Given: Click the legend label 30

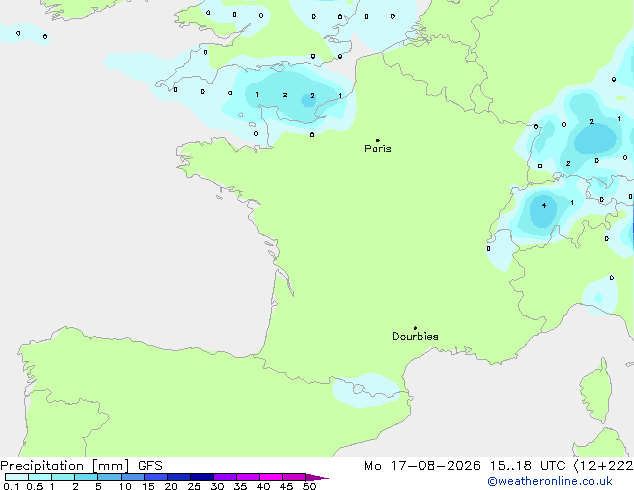Looking at the screenshot, I should (217, 486).
